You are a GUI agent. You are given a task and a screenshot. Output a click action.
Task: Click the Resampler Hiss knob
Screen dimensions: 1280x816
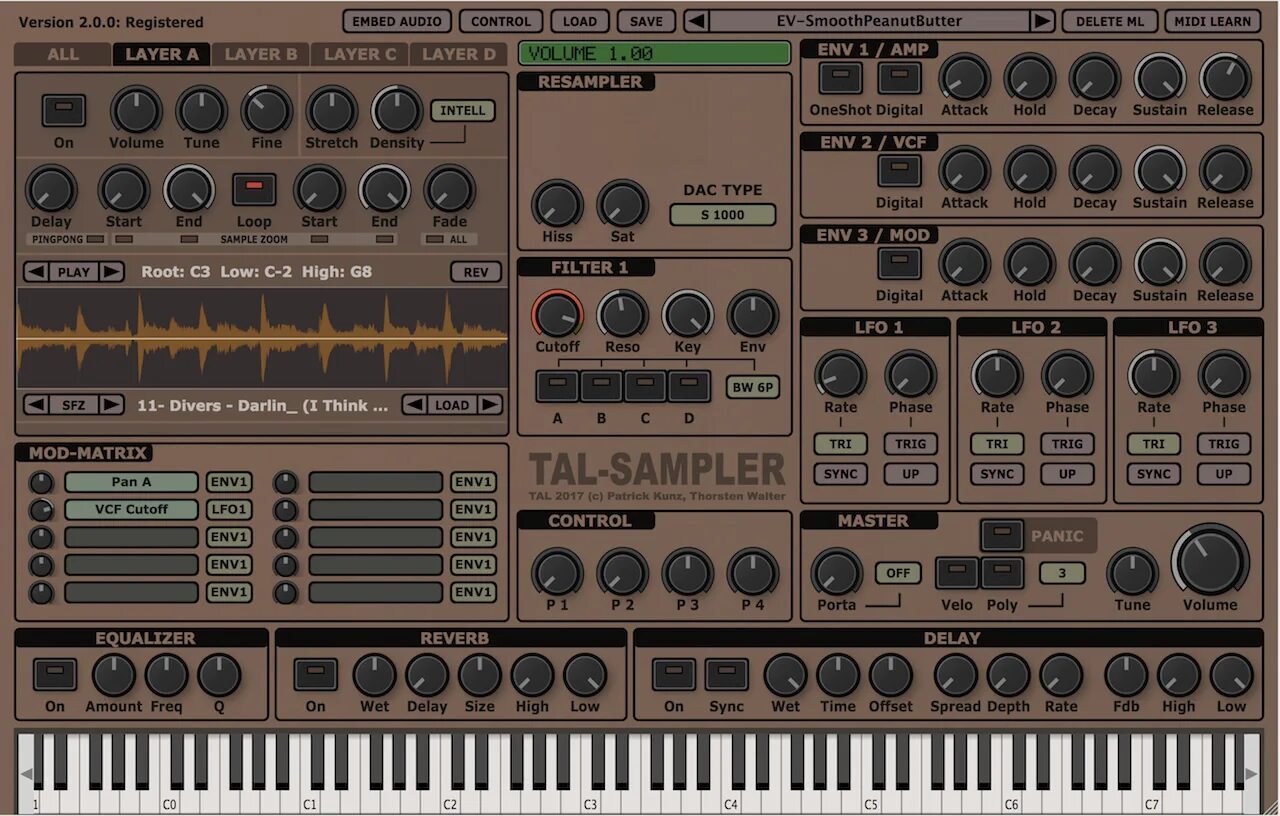[557, 204]
